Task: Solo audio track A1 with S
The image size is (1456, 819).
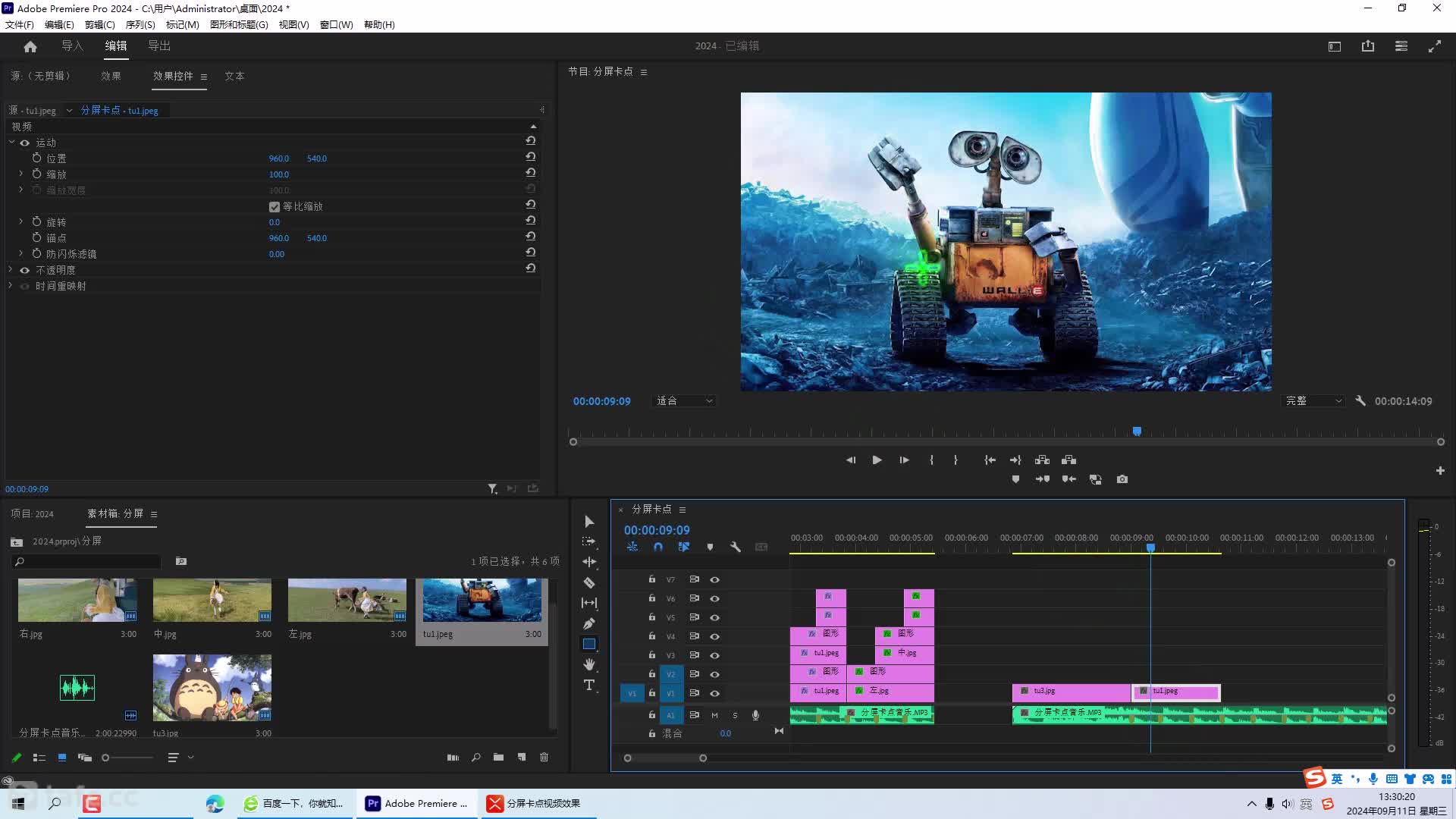Action: [x=735, y=715]
